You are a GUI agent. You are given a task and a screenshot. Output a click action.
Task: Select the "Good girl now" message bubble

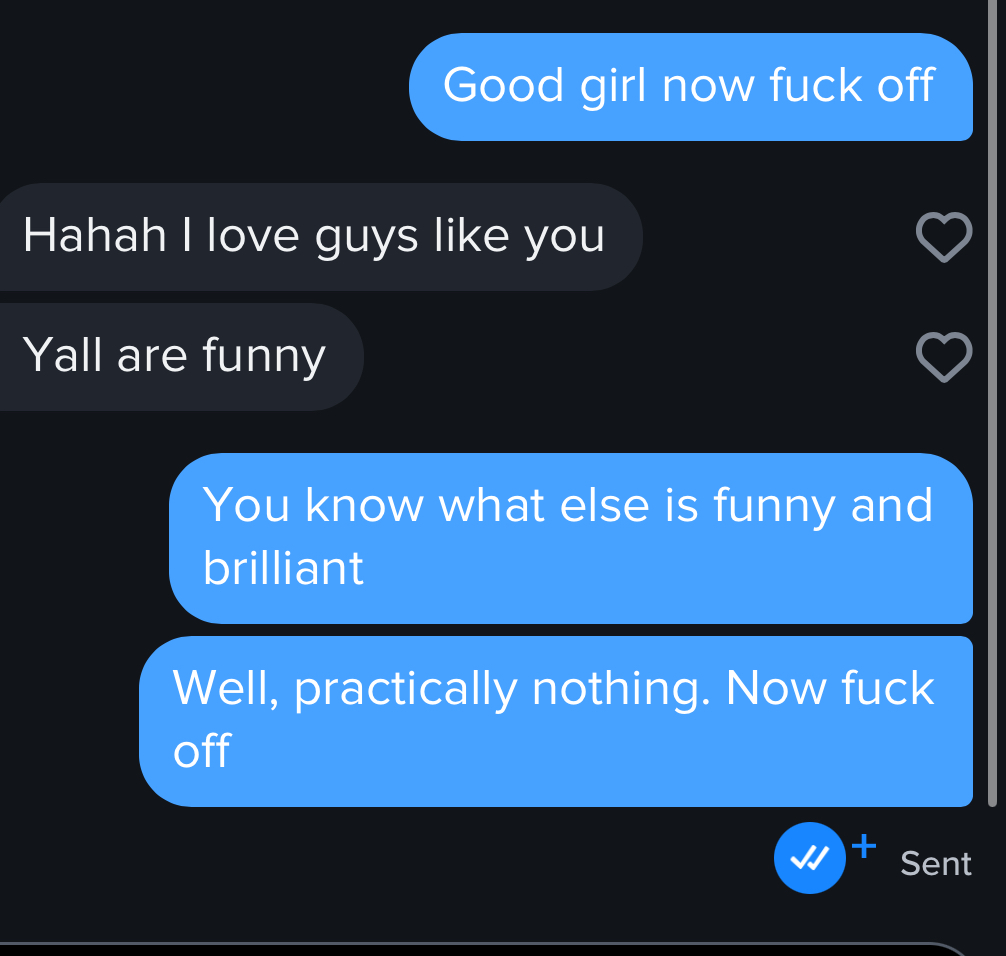click(x=690, y=86)
